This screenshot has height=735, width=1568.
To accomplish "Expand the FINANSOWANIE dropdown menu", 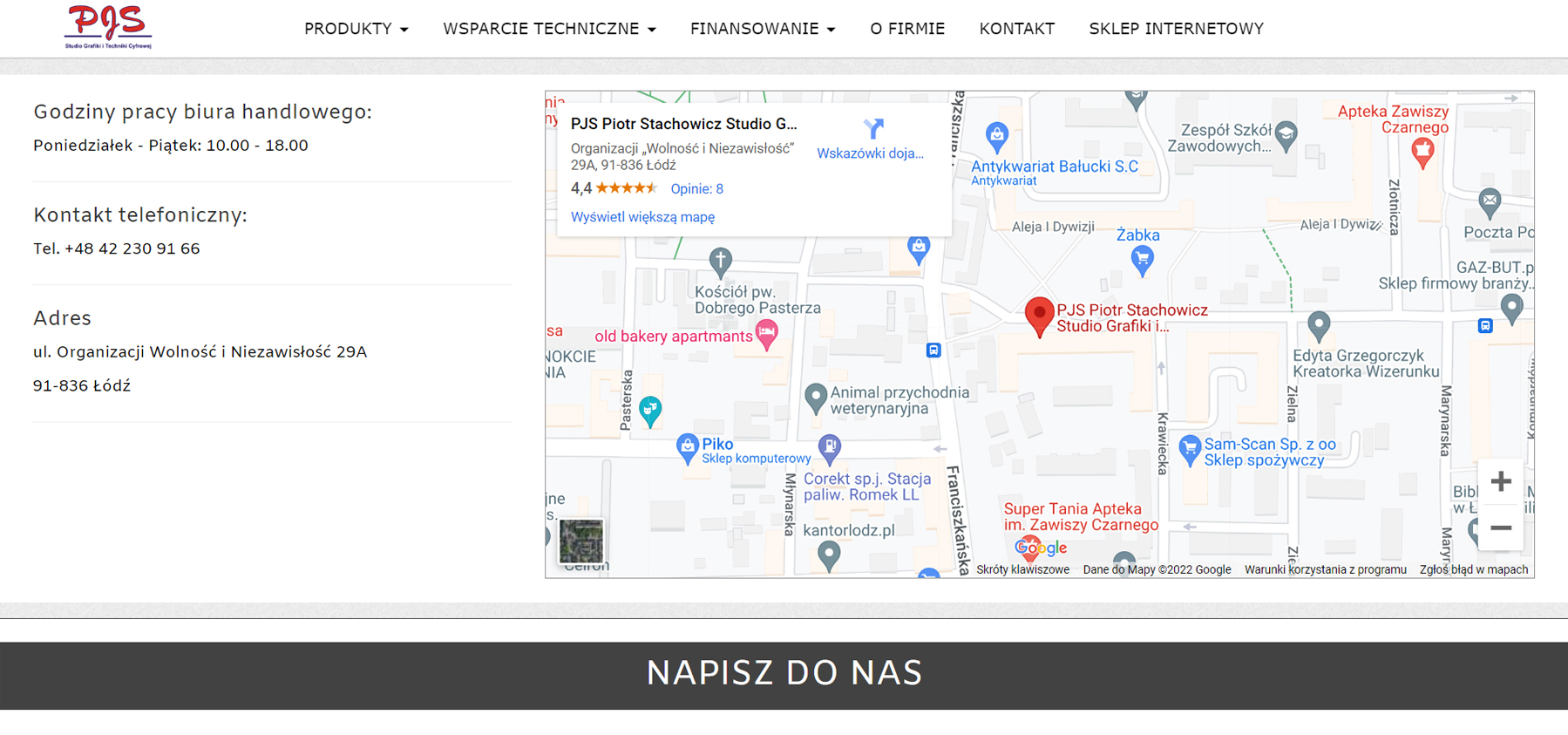I will [x=763, y=29].
